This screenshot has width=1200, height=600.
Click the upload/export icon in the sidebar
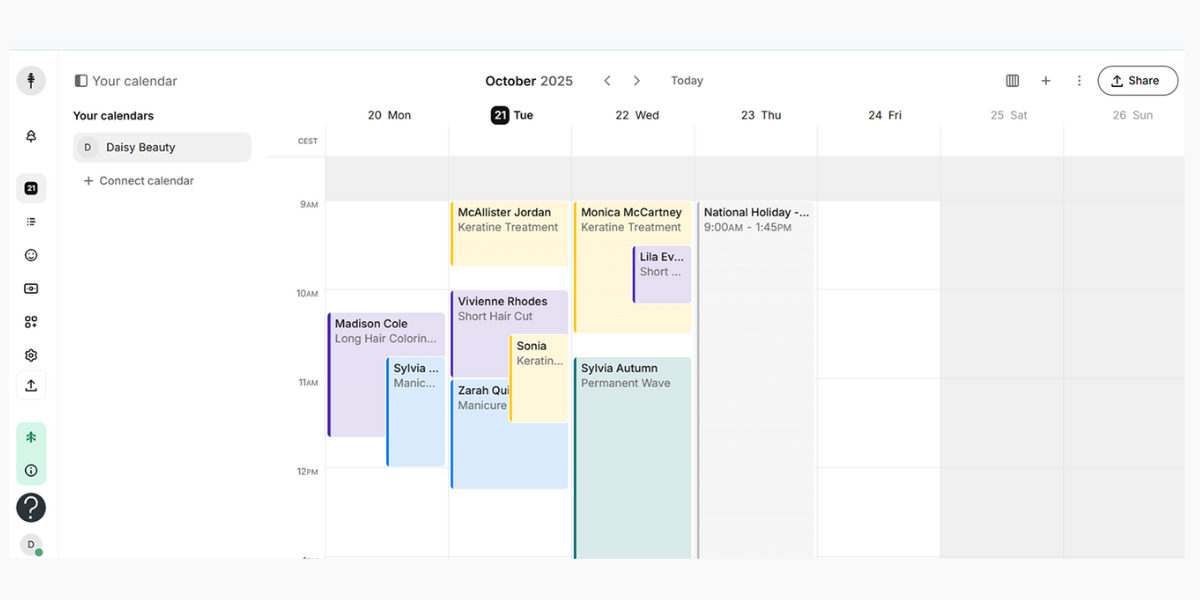pos(31,385)
